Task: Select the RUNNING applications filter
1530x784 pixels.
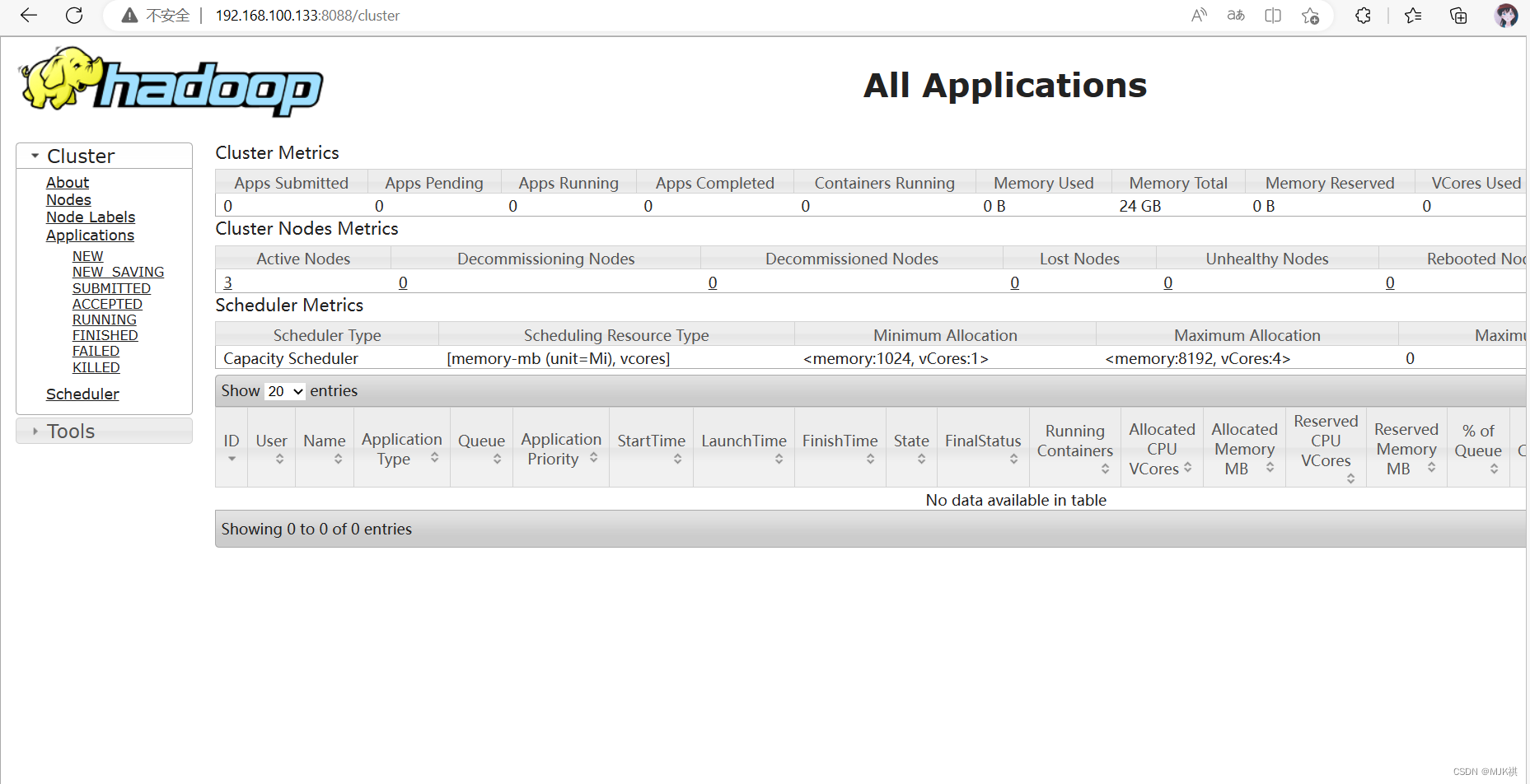Action: [x=104, y=320]
